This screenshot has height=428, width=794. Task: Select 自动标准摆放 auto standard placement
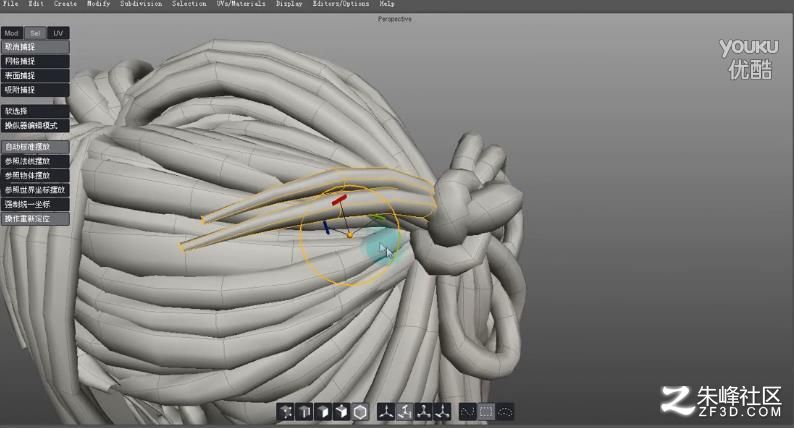[x=35, y=147]
